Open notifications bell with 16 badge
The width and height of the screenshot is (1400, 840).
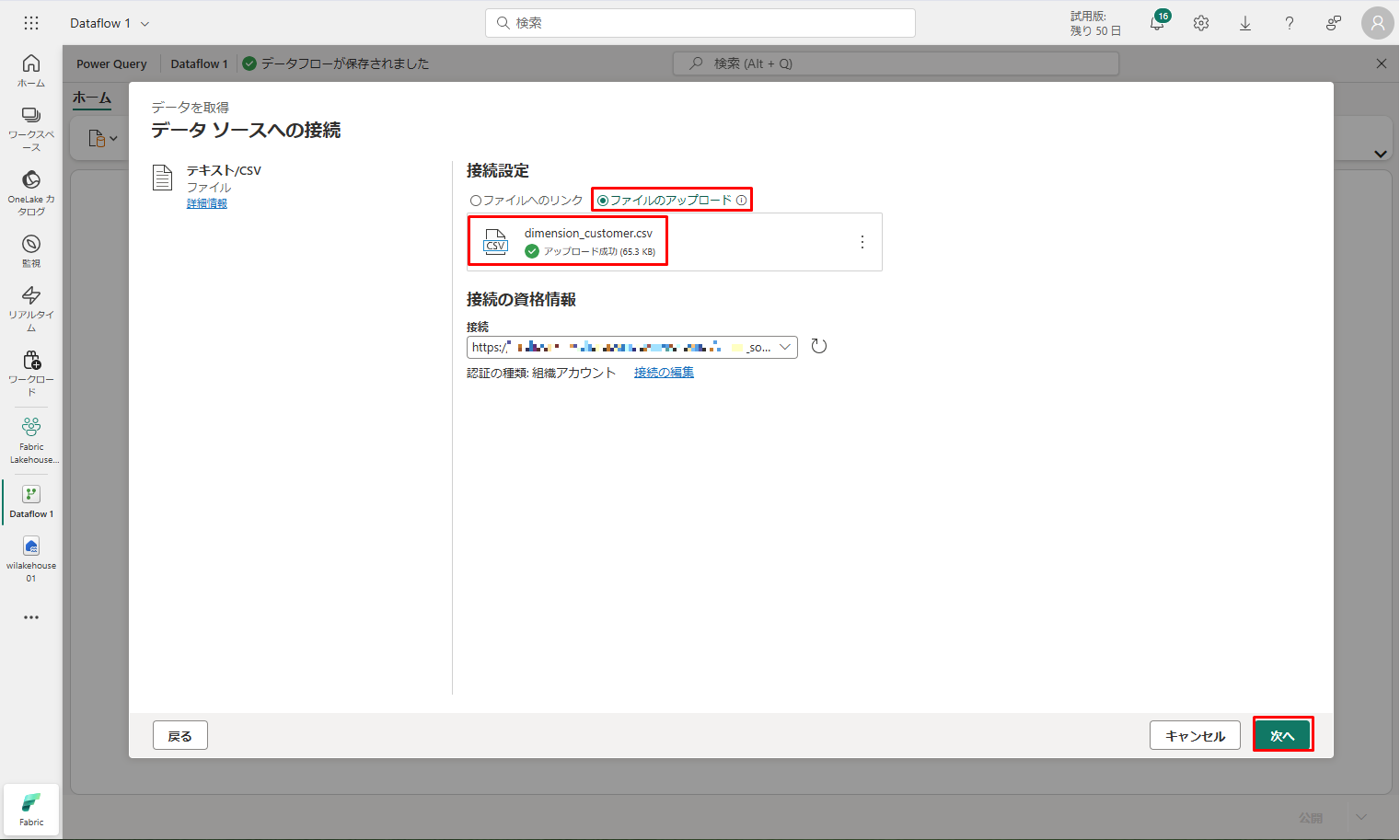(x=1158, y=23)
